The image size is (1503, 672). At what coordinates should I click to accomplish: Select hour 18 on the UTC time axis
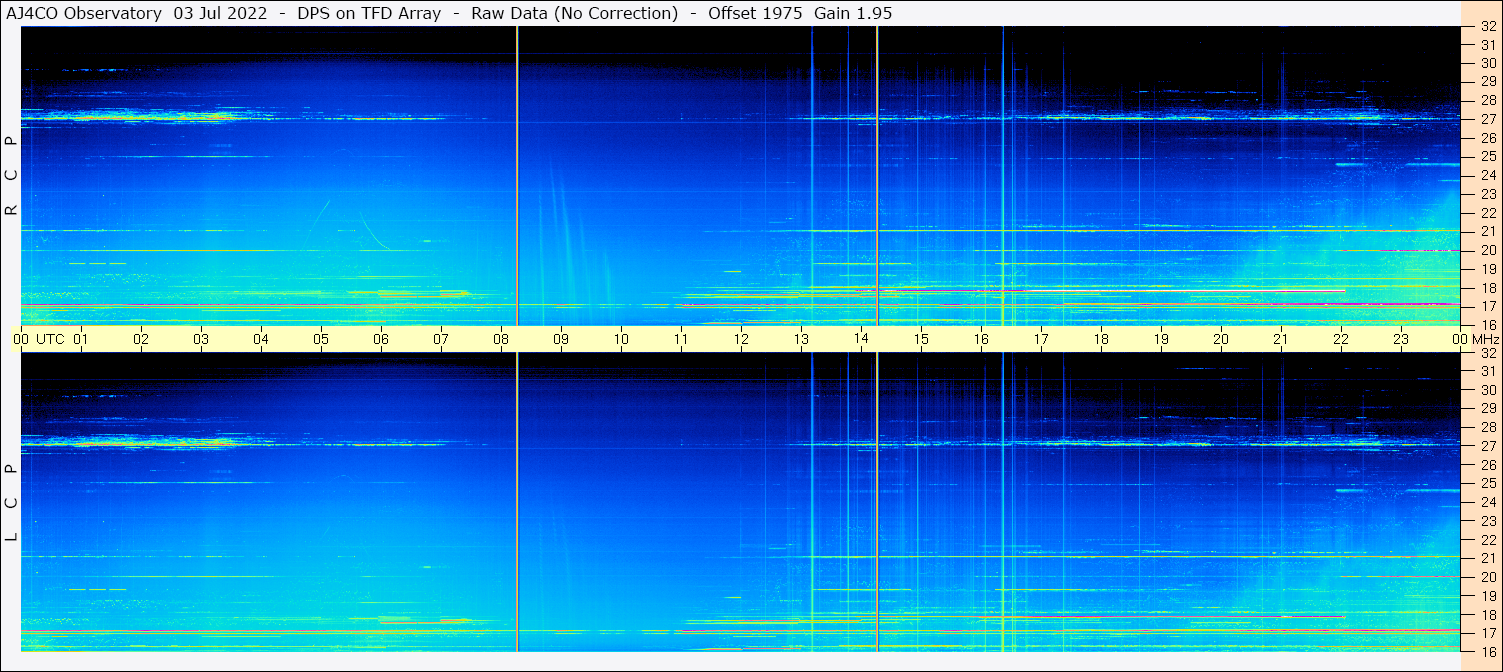[x=1101, y=339]
